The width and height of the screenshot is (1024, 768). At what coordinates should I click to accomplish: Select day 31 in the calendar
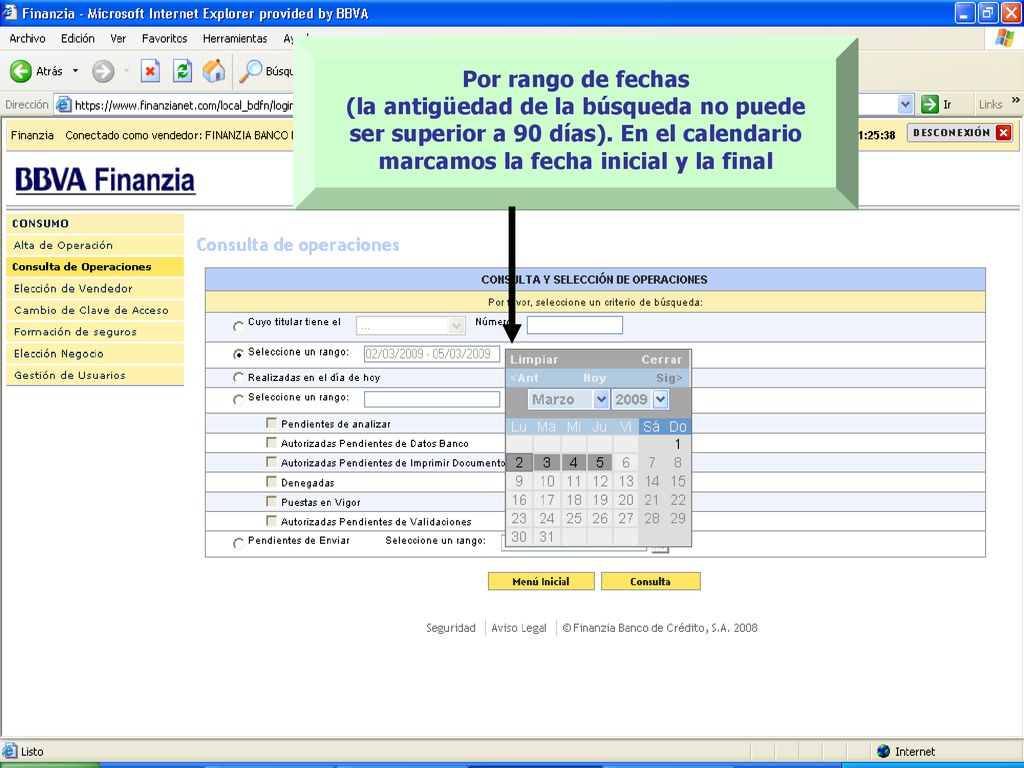coord(547,537)
